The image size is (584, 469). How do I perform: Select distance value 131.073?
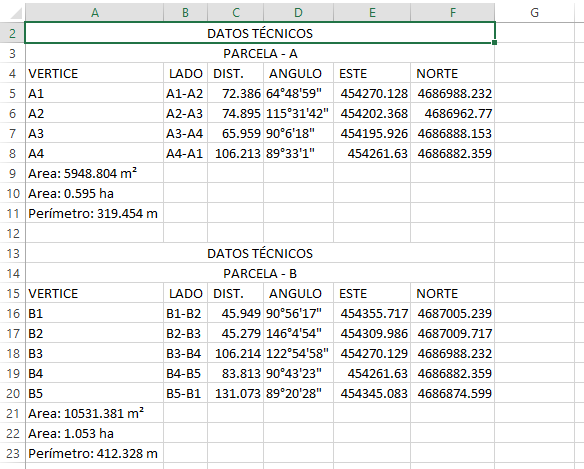click(x=235, y=393)
